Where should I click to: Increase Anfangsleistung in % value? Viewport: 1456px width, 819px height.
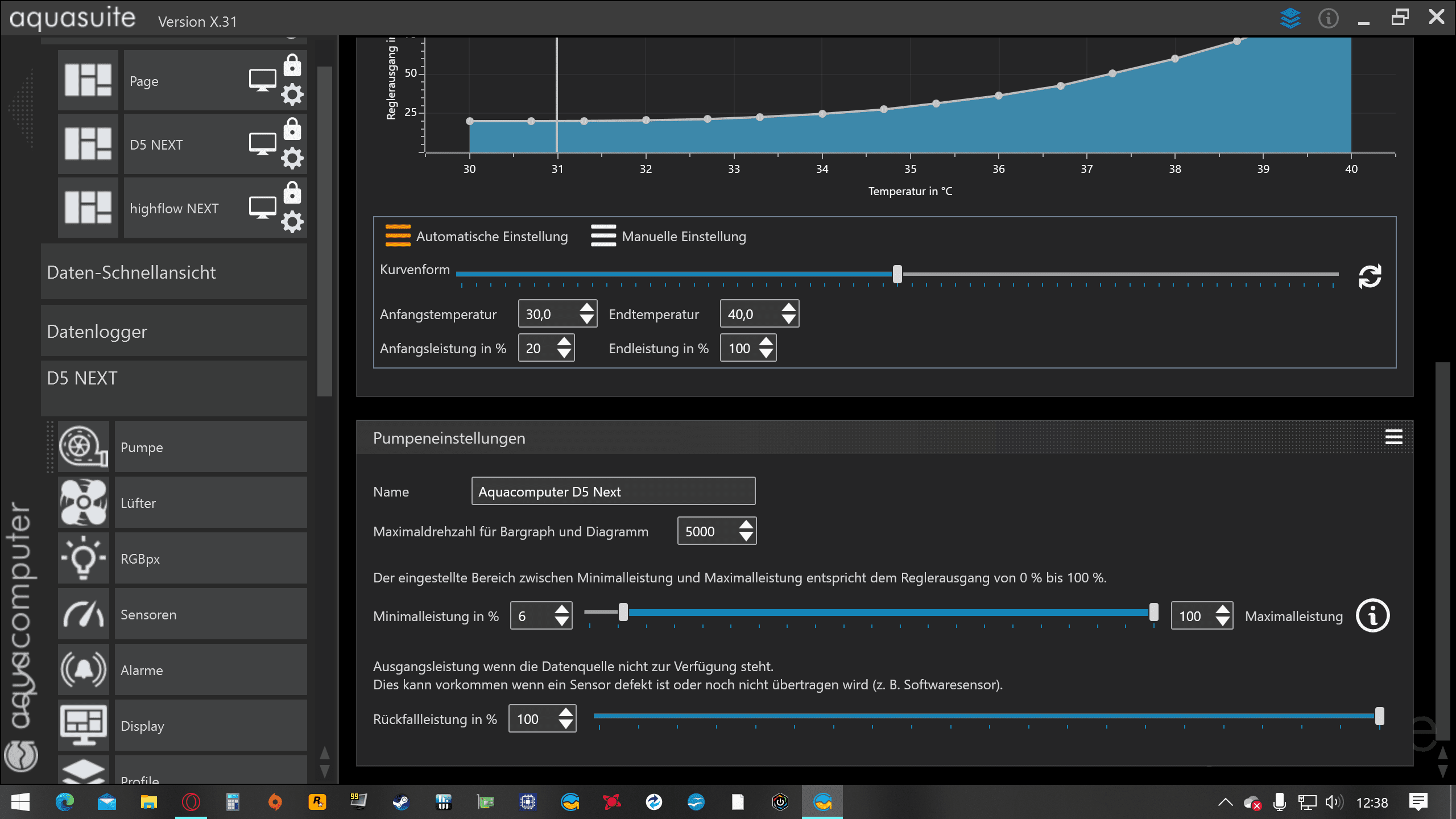coord(564,342)
